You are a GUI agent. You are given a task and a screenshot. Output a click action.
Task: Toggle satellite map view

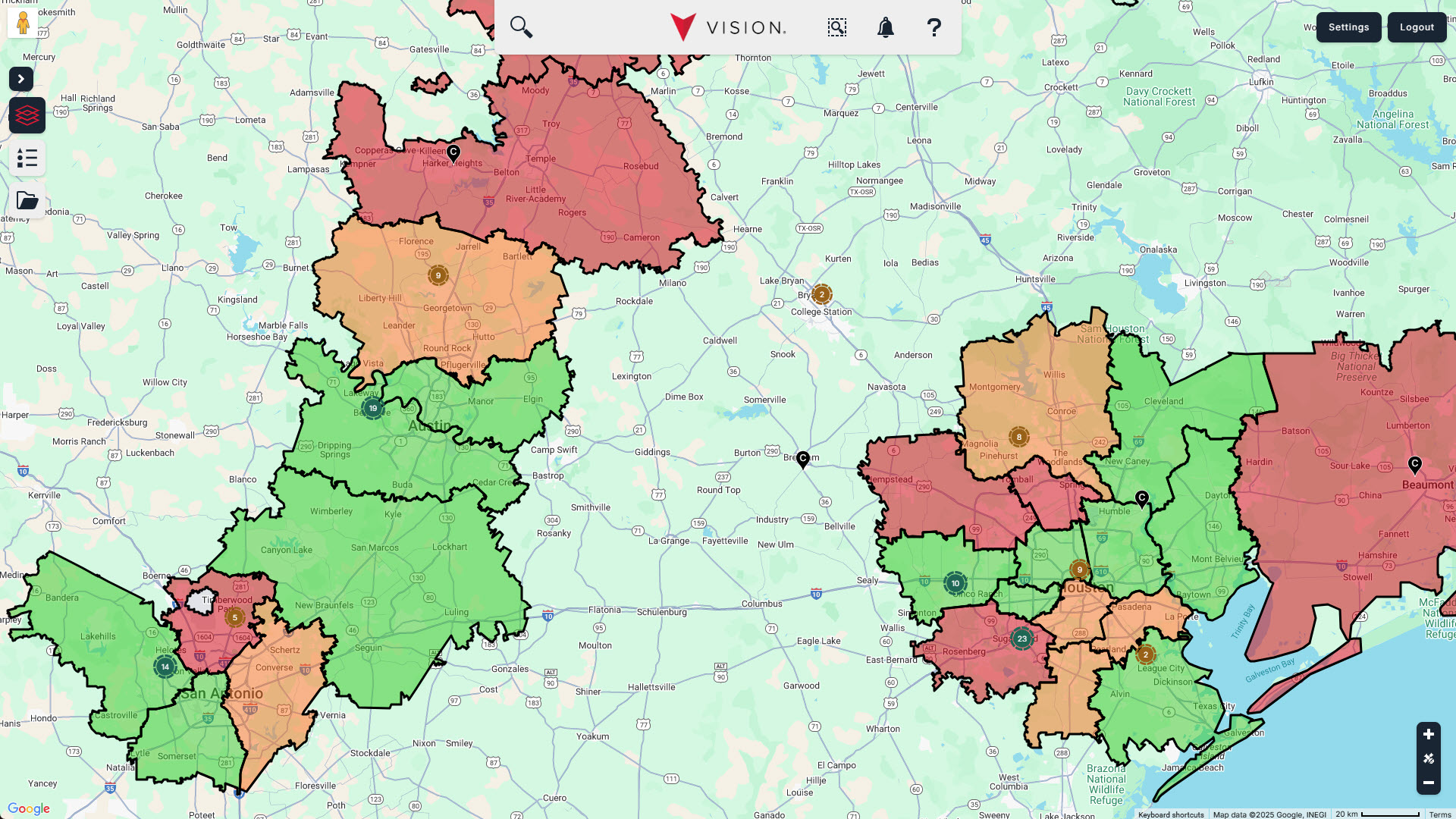(x=1429, y=758)
